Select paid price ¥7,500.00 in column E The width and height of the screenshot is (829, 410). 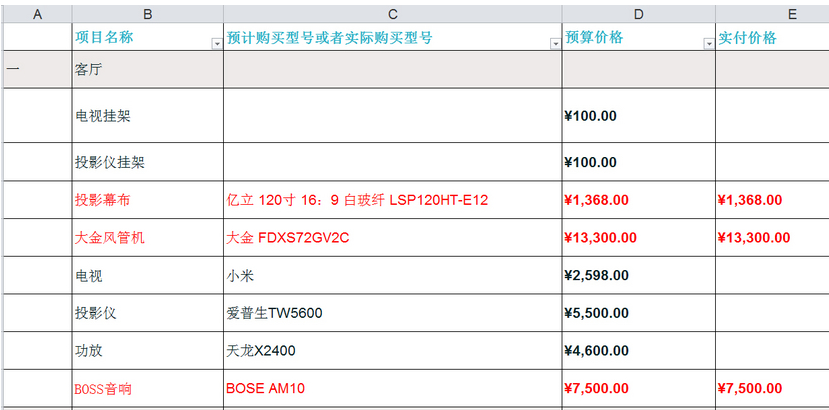(x=772, y=389)
